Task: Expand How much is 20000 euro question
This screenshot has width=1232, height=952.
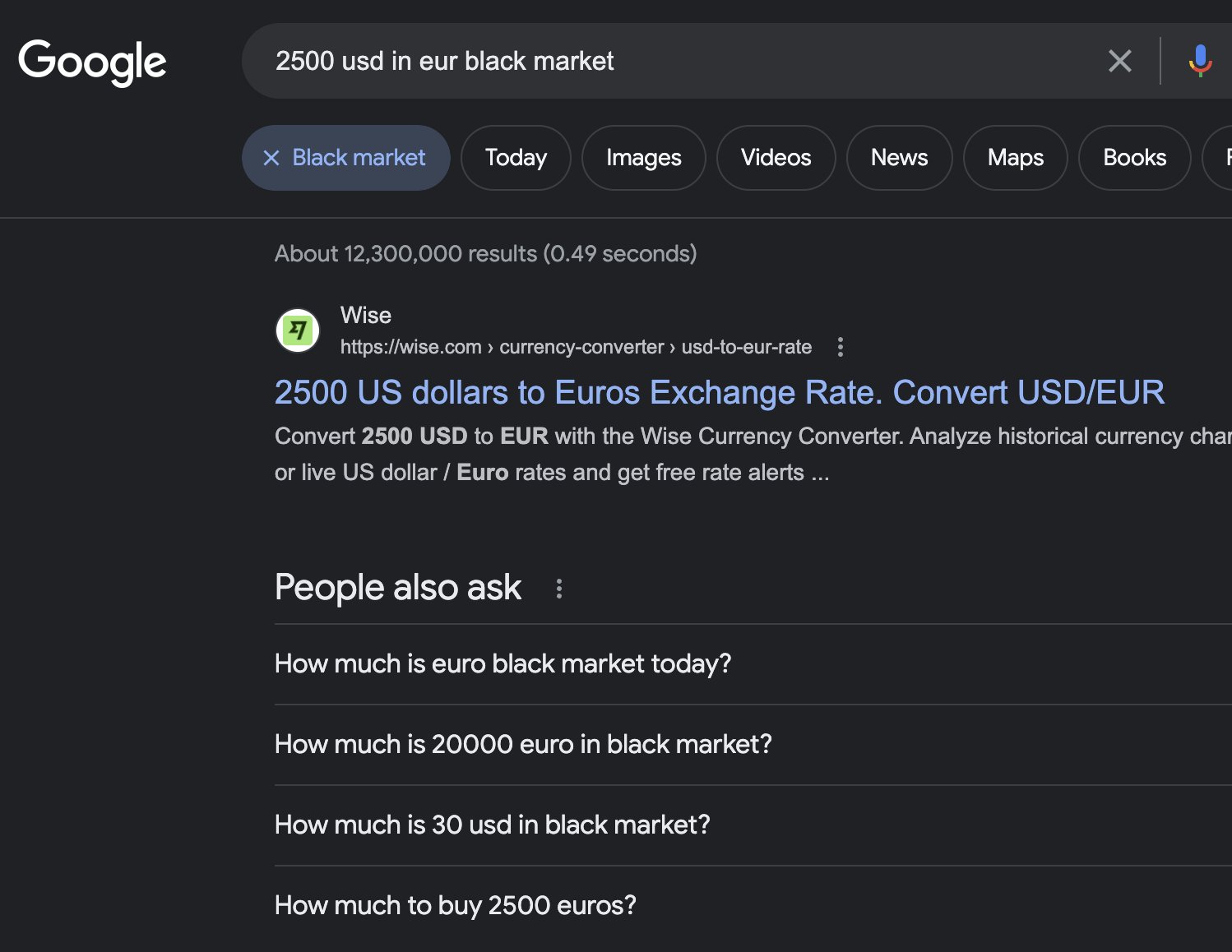Action: pos(753,745)
